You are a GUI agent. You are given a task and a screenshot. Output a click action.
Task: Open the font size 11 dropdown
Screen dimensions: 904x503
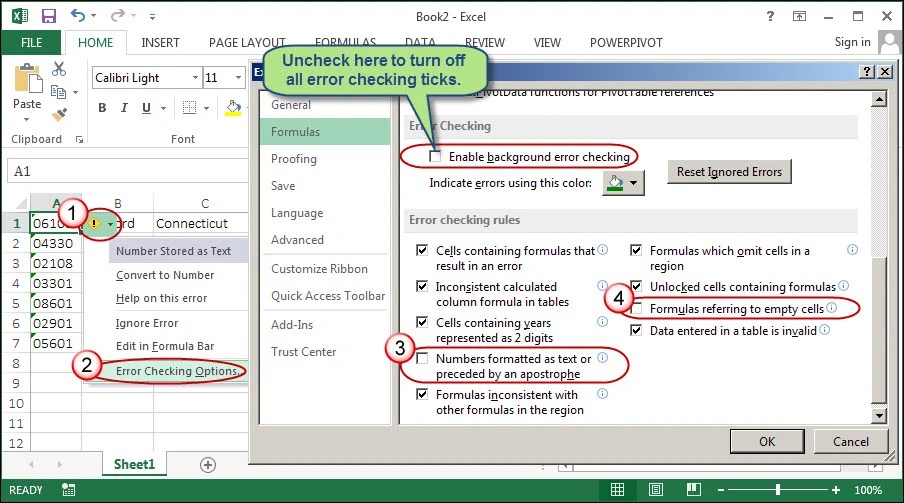click(238, 77)
